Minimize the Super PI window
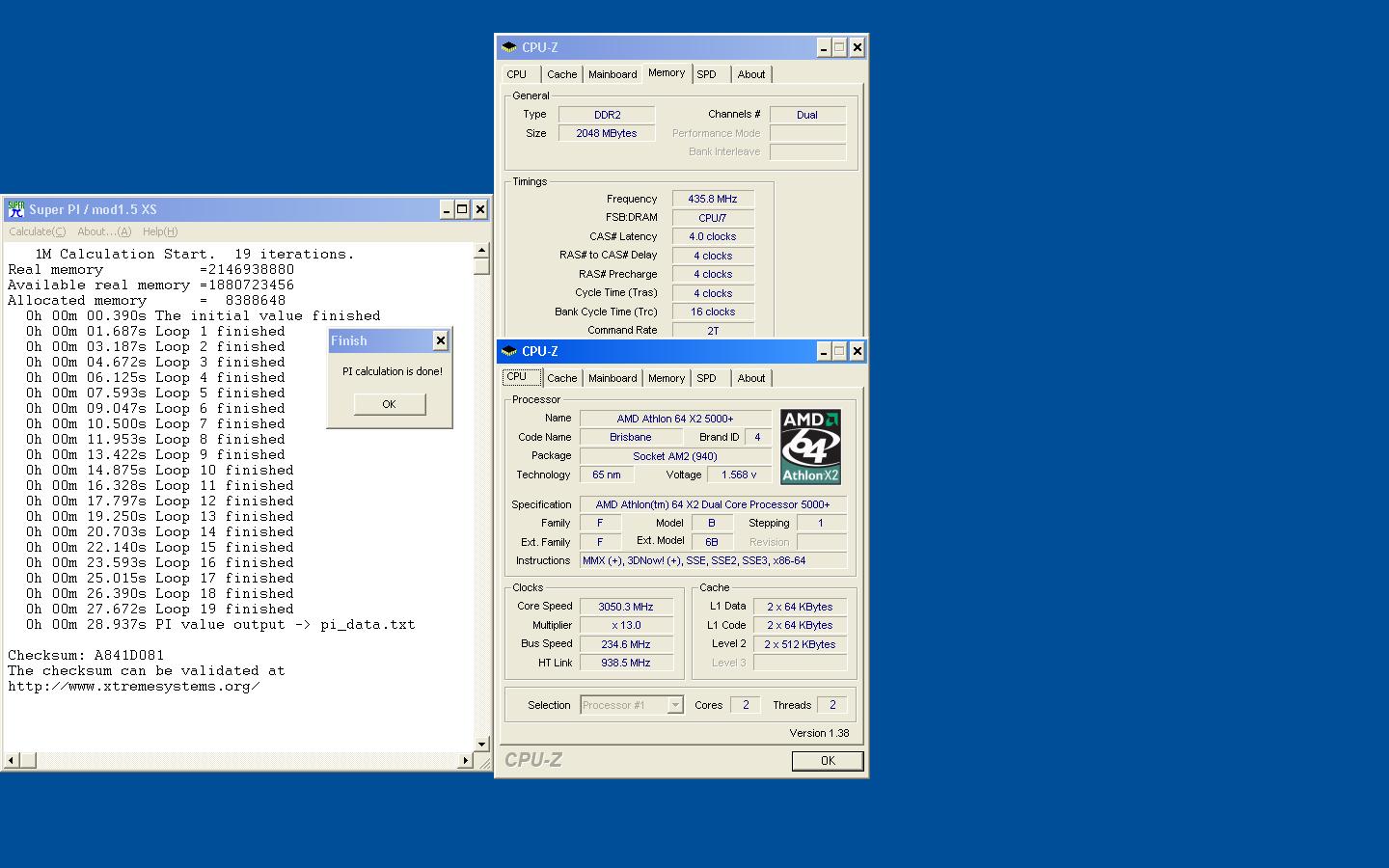 (447, 209)
